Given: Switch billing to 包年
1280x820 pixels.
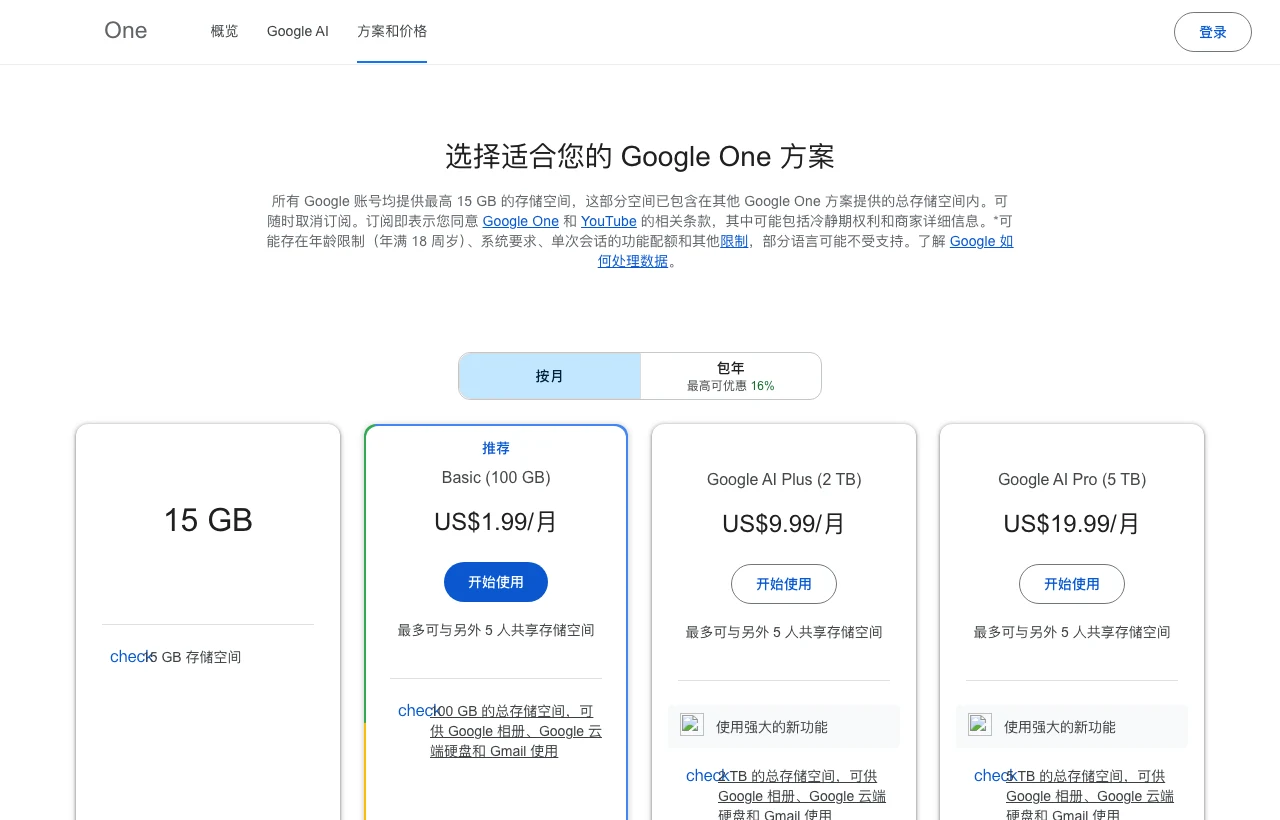Looking at the screenshot, I should 731,376.
